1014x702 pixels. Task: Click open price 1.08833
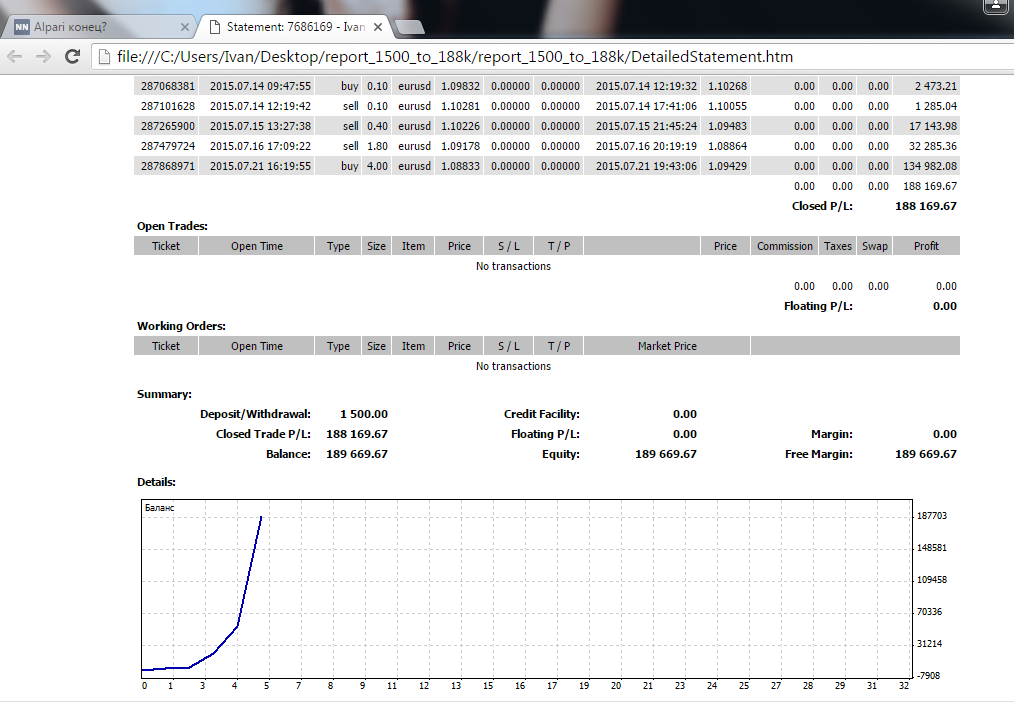(460, 166)
